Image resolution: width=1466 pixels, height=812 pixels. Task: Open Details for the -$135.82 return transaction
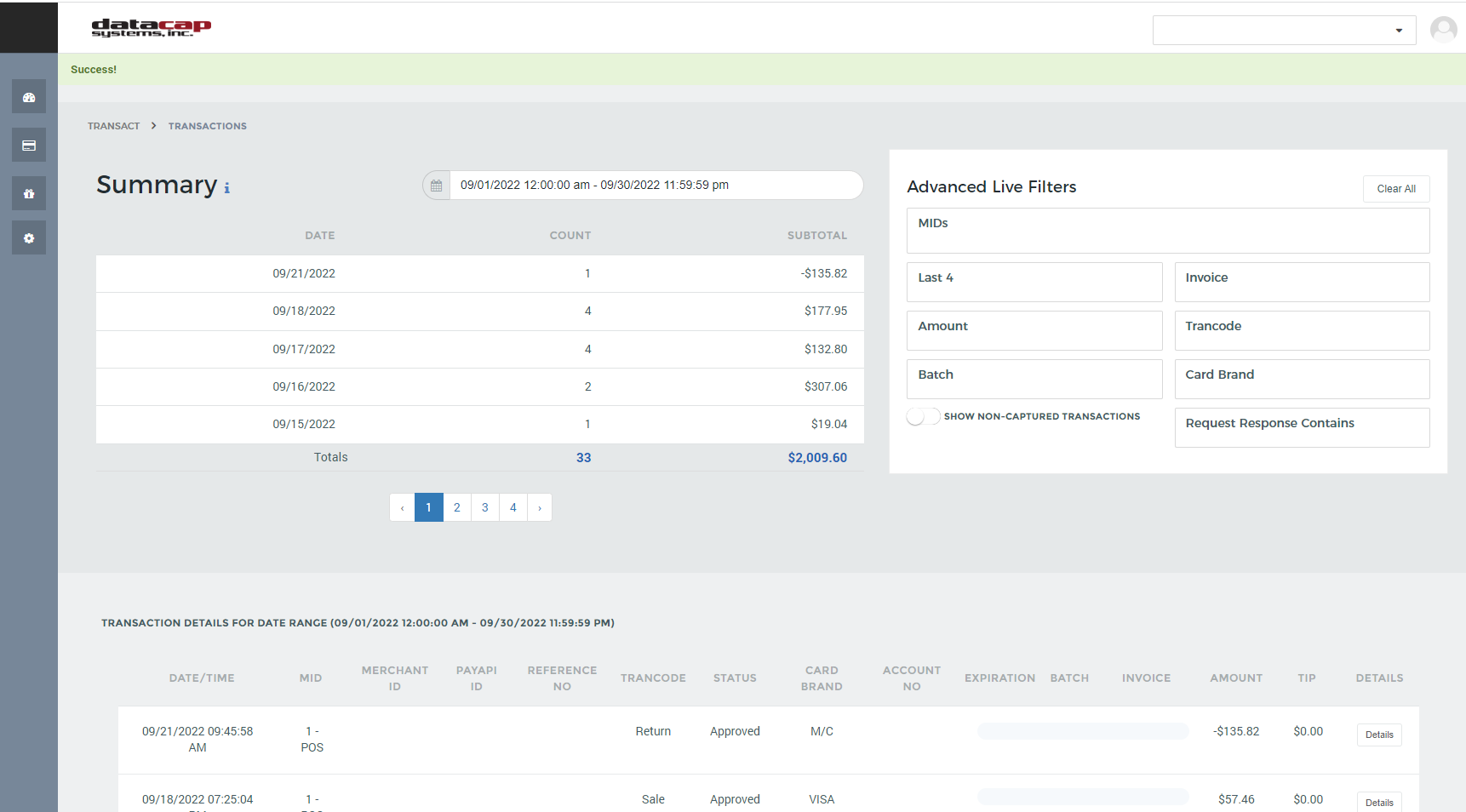click(1378, 735)
